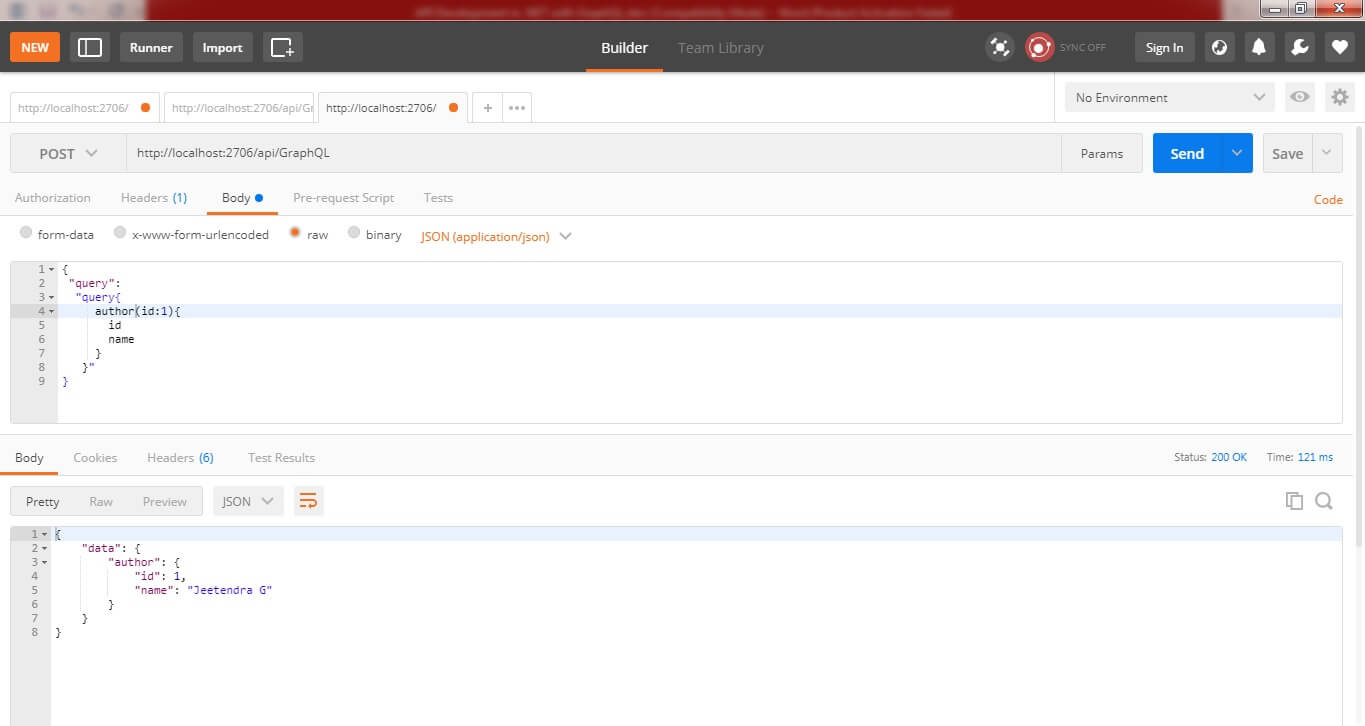Screen dimensions: 1365x726
Task: Toggle line wrap icon in response
Action: click(309, 501)
